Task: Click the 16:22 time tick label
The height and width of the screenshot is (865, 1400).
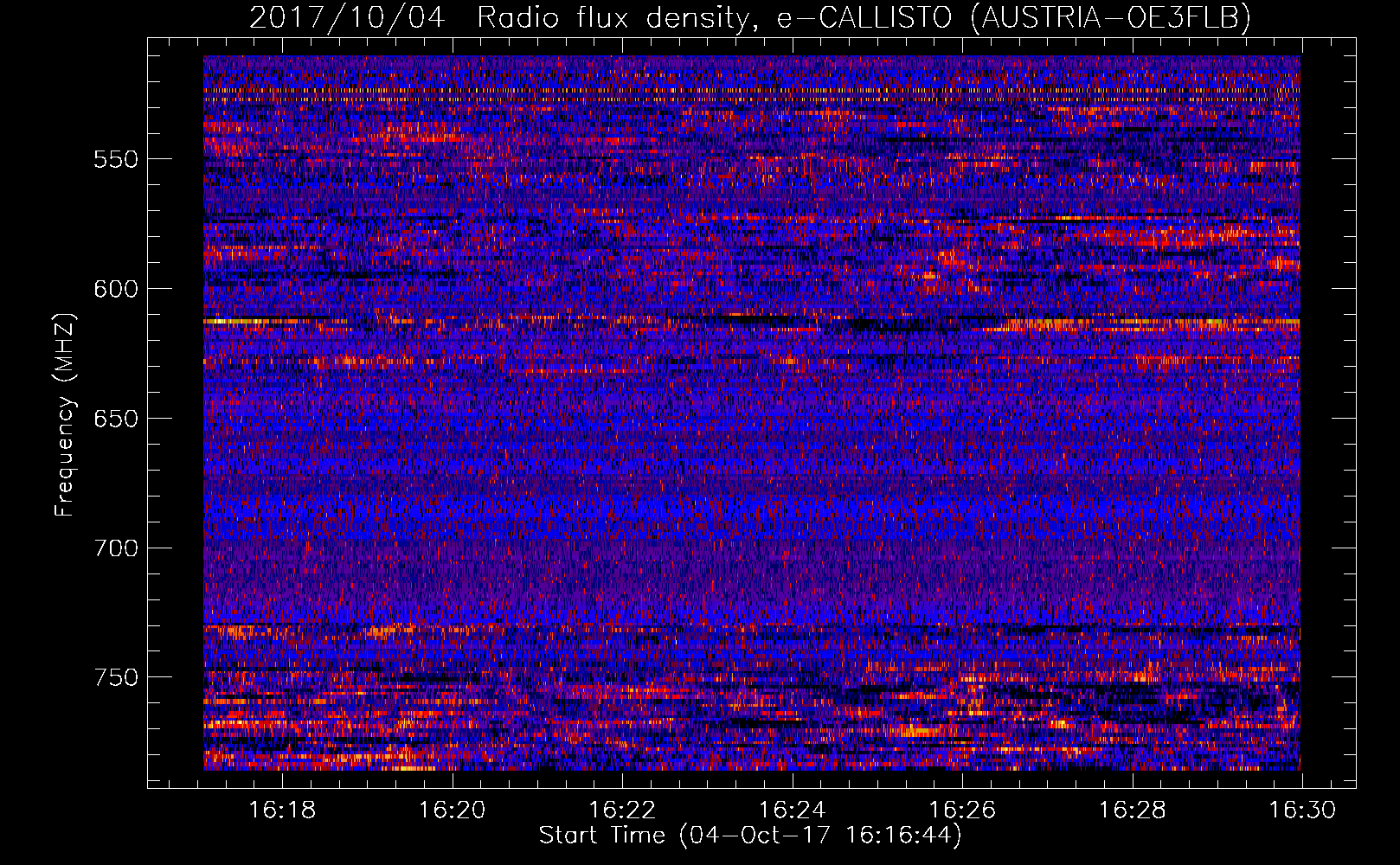Action: [622, 811]
